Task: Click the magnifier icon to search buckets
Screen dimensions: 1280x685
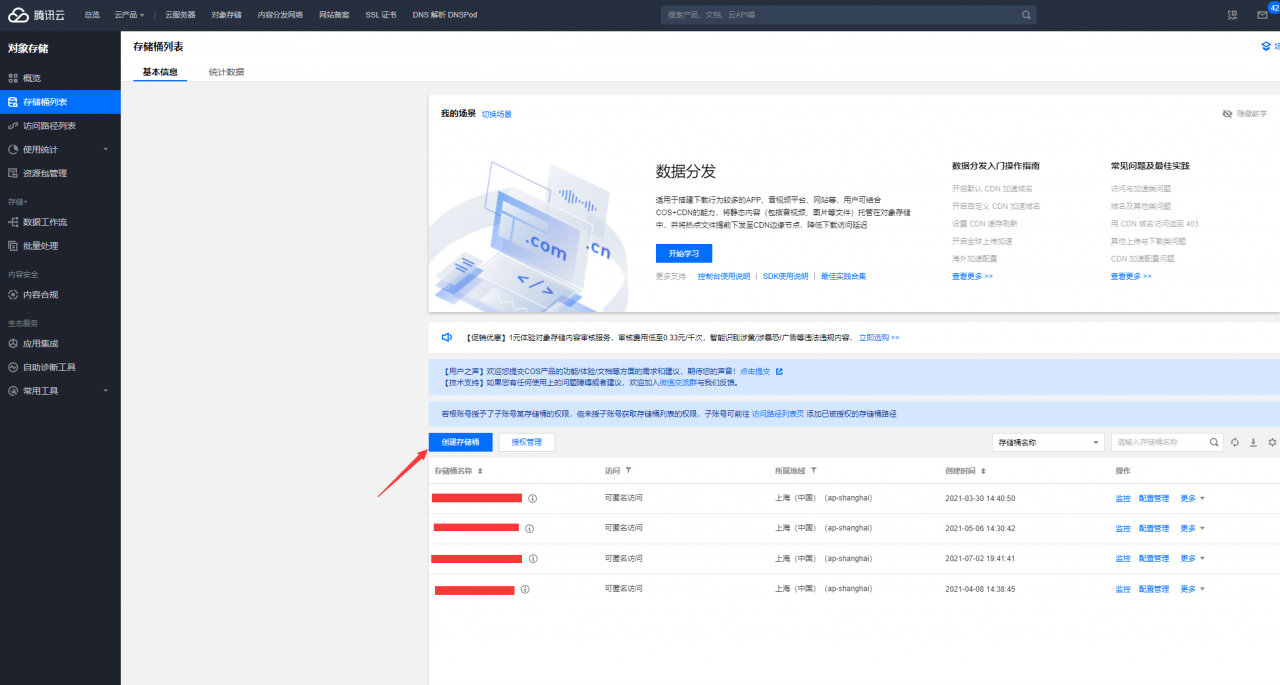Action: [x=1214, y=442]
